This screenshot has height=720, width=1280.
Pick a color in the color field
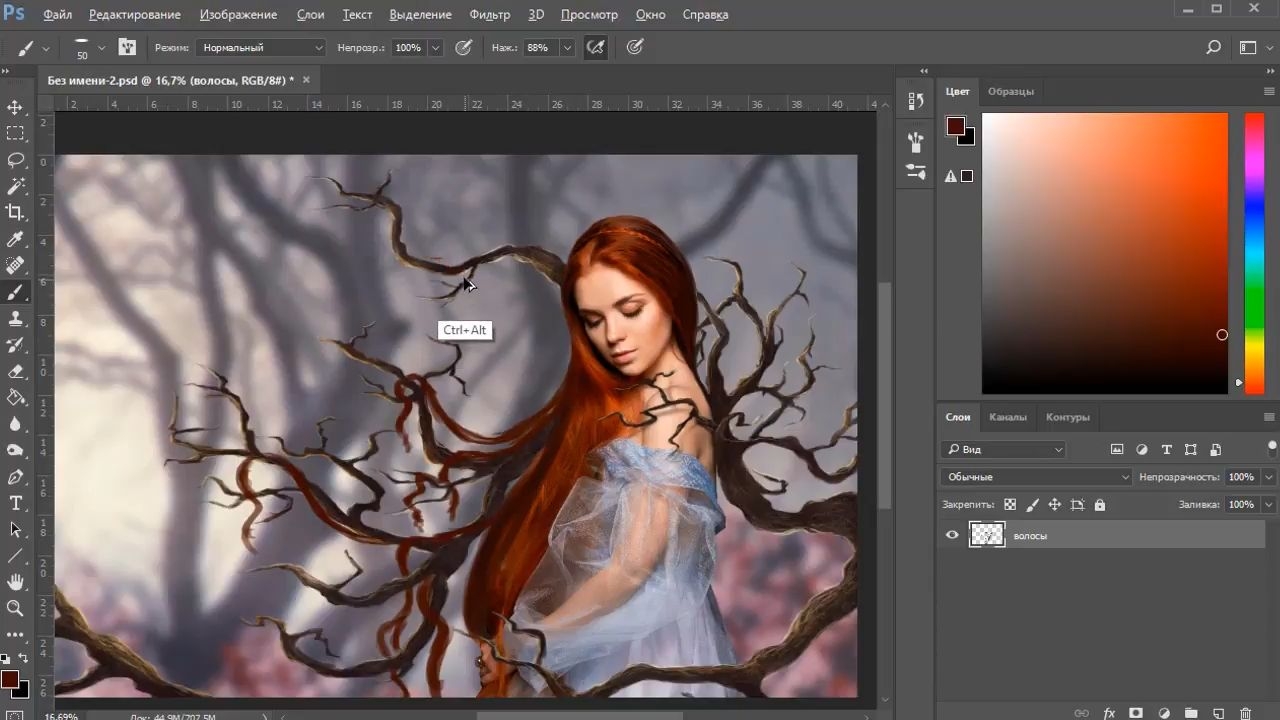1105,253
